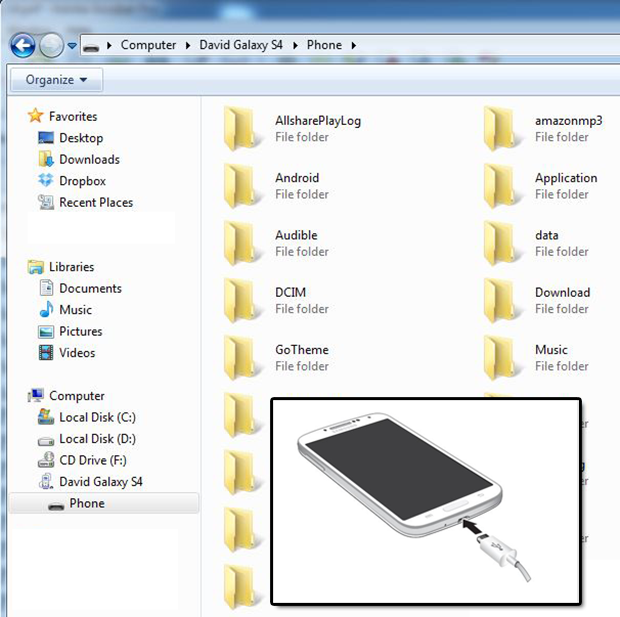Select Computer in the address breadcrumb

pyautogui.click(x=148, y=45)
